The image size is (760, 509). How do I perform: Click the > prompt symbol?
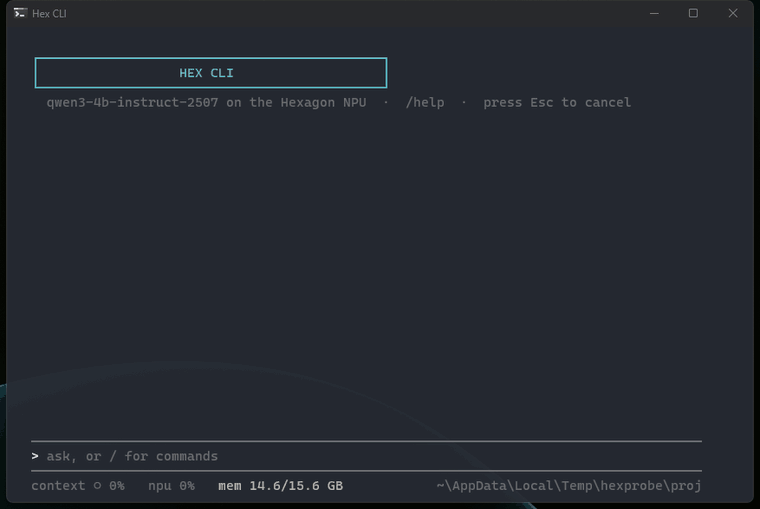point(35,456)
